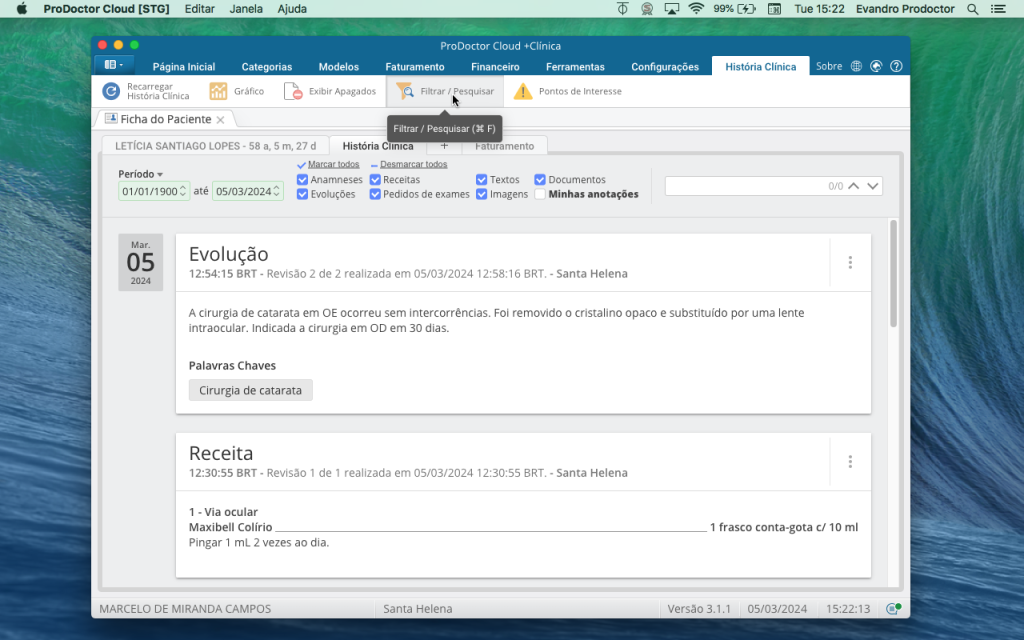Go to next search result arrow
Viewport: 1024px width, 640px height.
(x=872, y=186)
